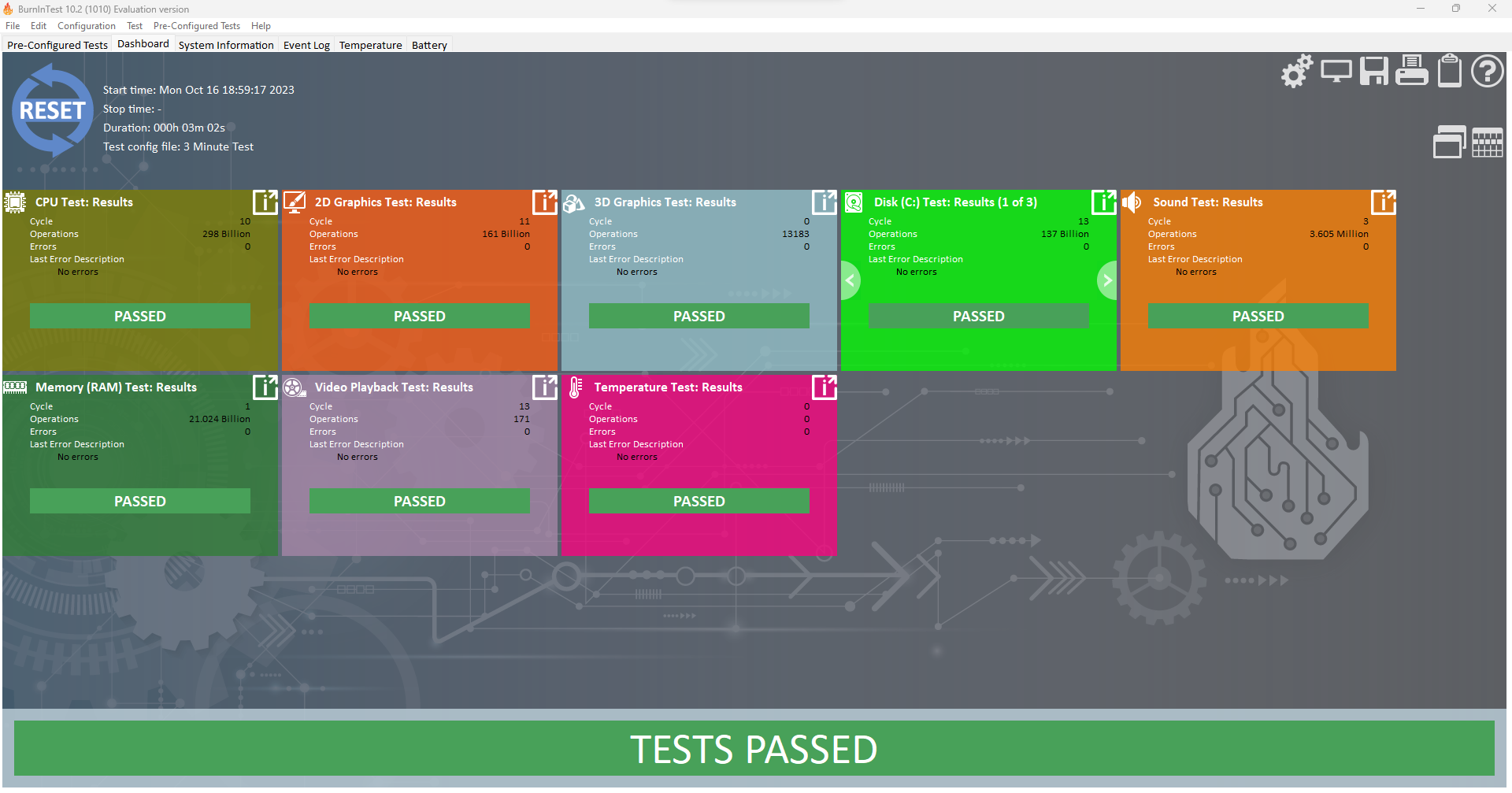Click PASSED bar on 2D Graphics Test card
The image size is (1512, 793).
click(x=420, y=316)
